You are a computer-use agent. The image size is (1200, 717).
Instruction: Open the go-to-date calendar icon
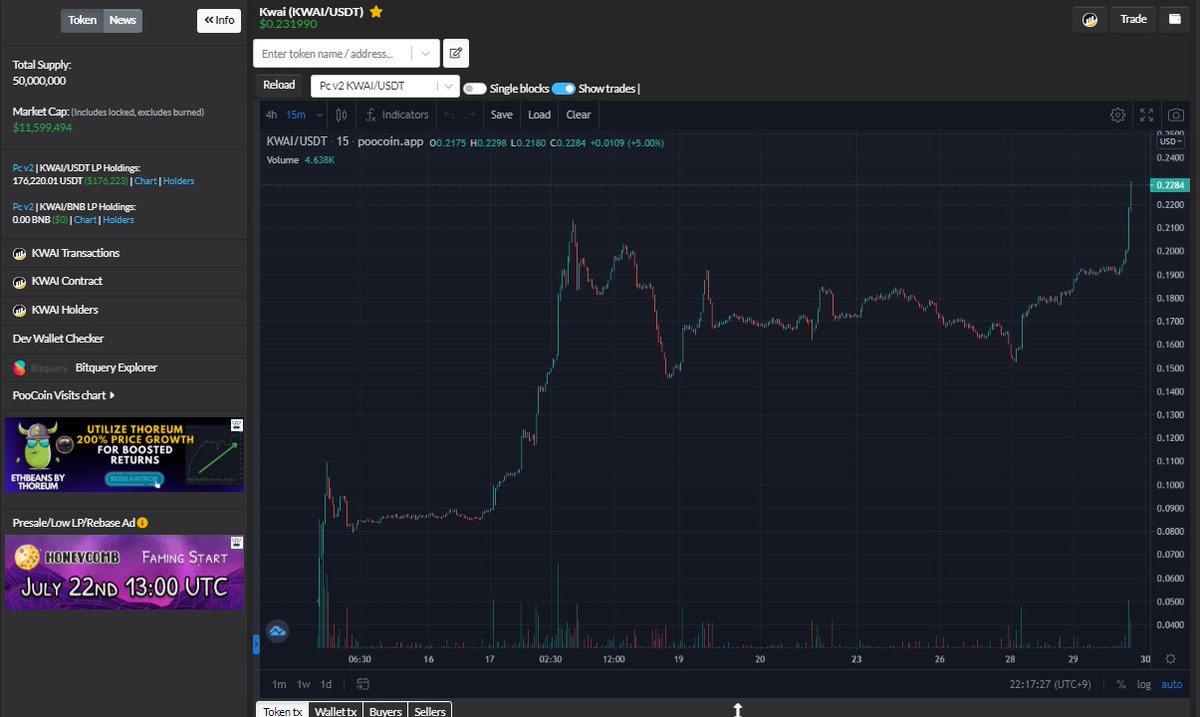[363, 684]
